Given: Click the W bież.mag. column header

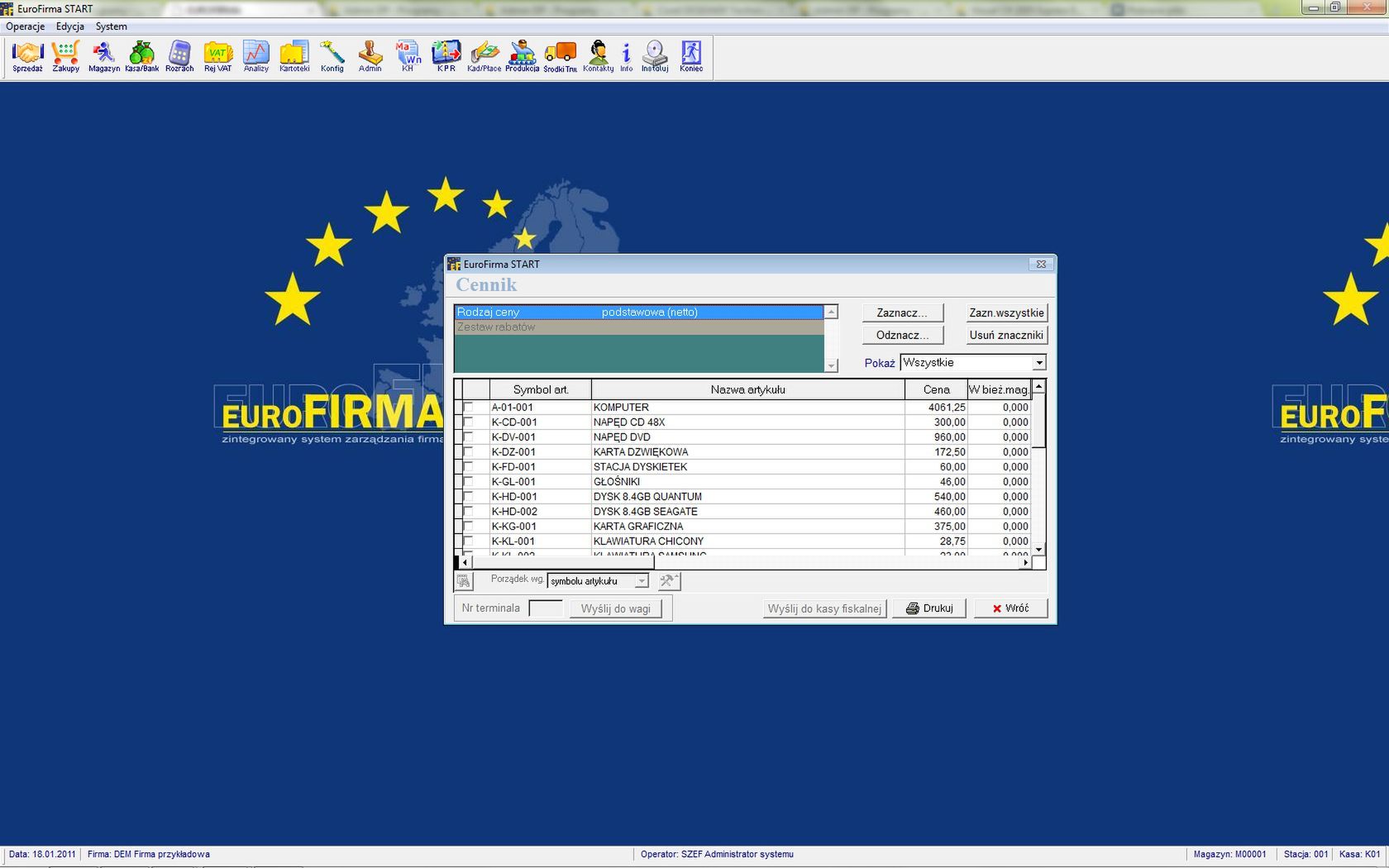Looking at the screenshot, I should (999, 389).
